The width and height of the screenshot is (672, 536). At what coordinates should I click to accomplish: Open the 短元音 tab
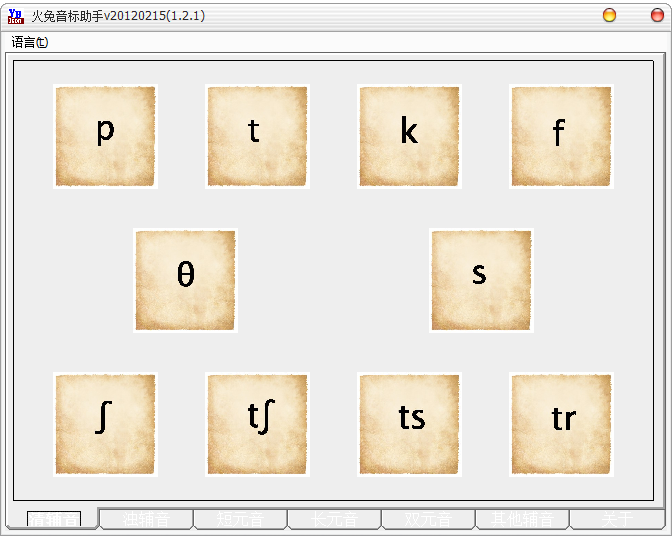(240, 519)
